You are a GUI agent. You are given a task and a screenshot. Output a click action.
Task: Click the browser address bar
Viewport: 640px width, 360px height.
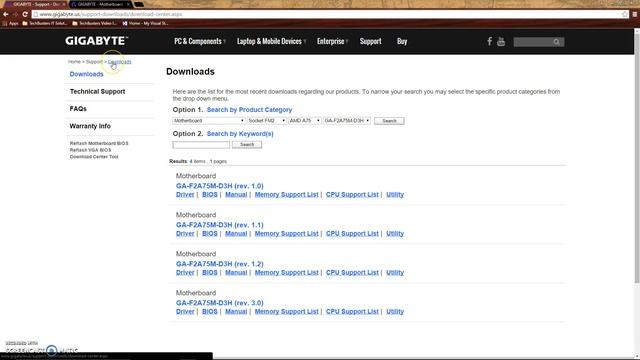[x=327, y=14]
